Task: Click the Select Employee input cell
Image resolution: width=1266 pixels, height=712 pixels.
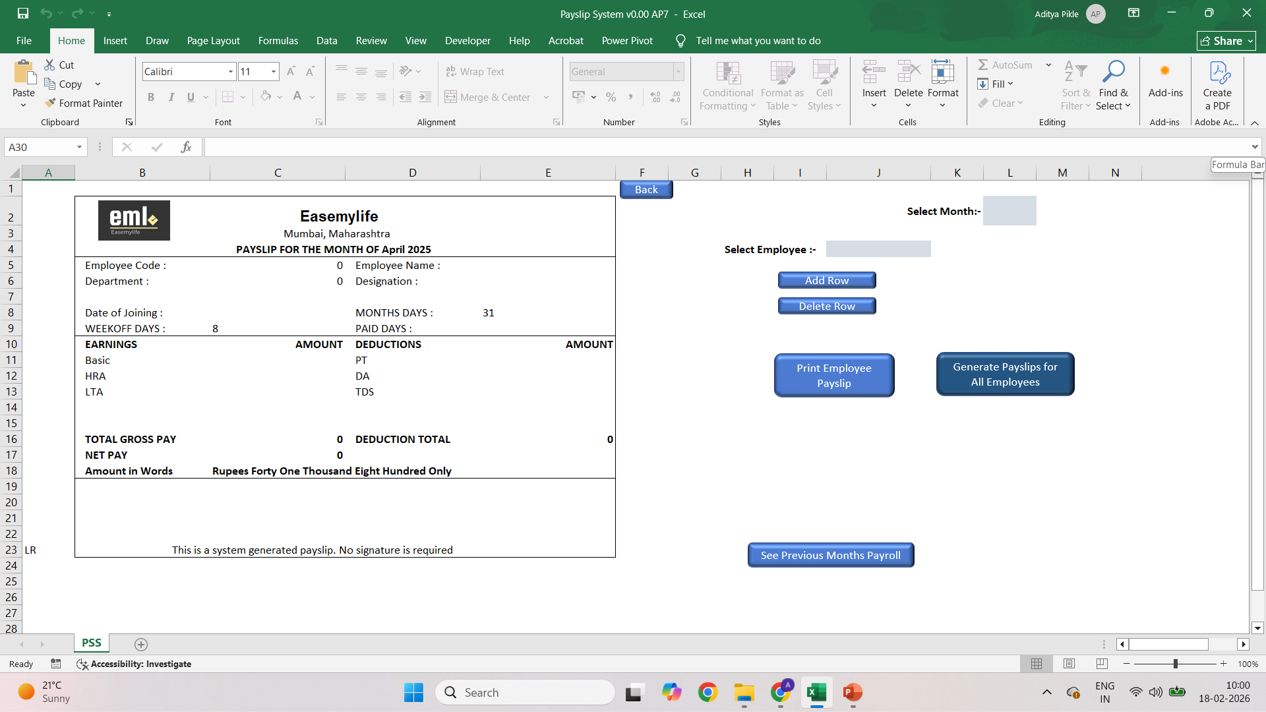Action: 878,249
